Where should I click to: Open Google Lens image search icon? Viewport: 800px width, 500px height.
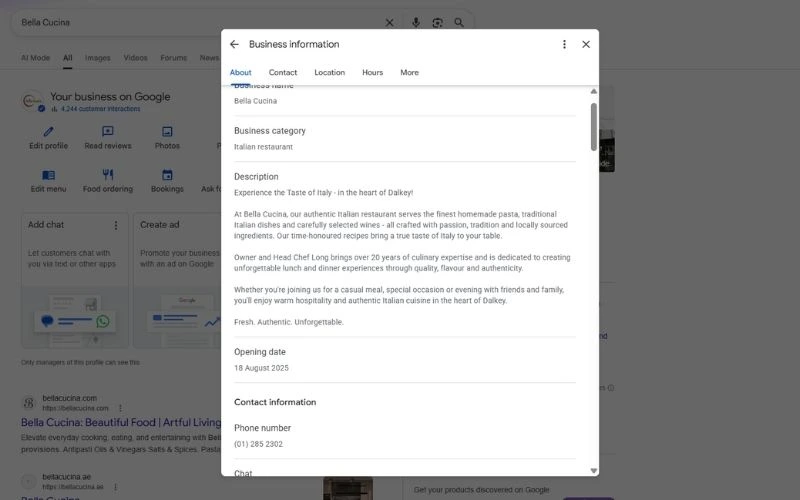(x=437, y=22)
